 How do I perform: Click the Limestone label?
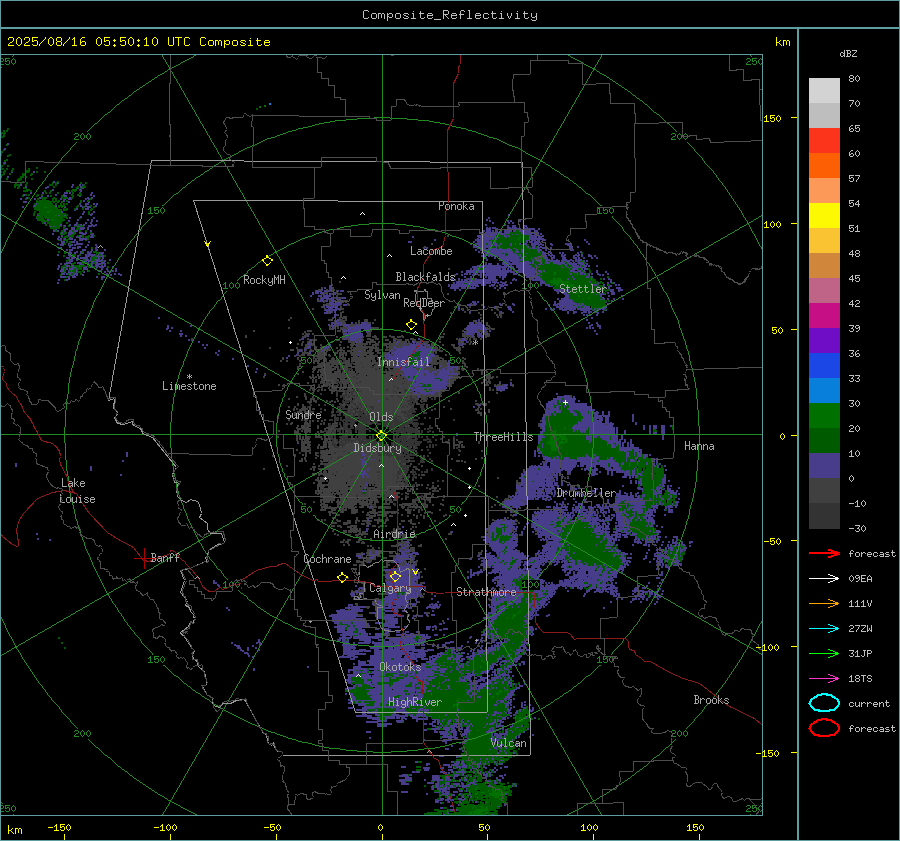[189, 386]
